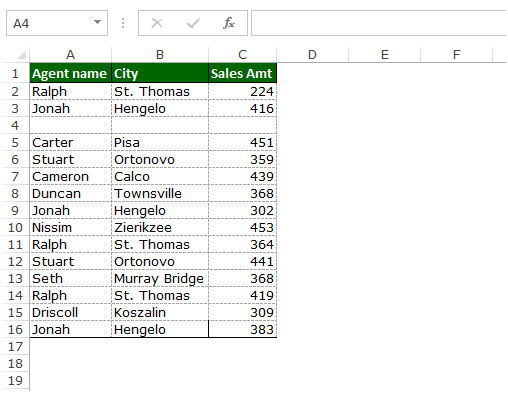The width and height of the screenshot is (508, 393).
Task: Click the Insert Function fx icon
Action: tap(229, 23)
